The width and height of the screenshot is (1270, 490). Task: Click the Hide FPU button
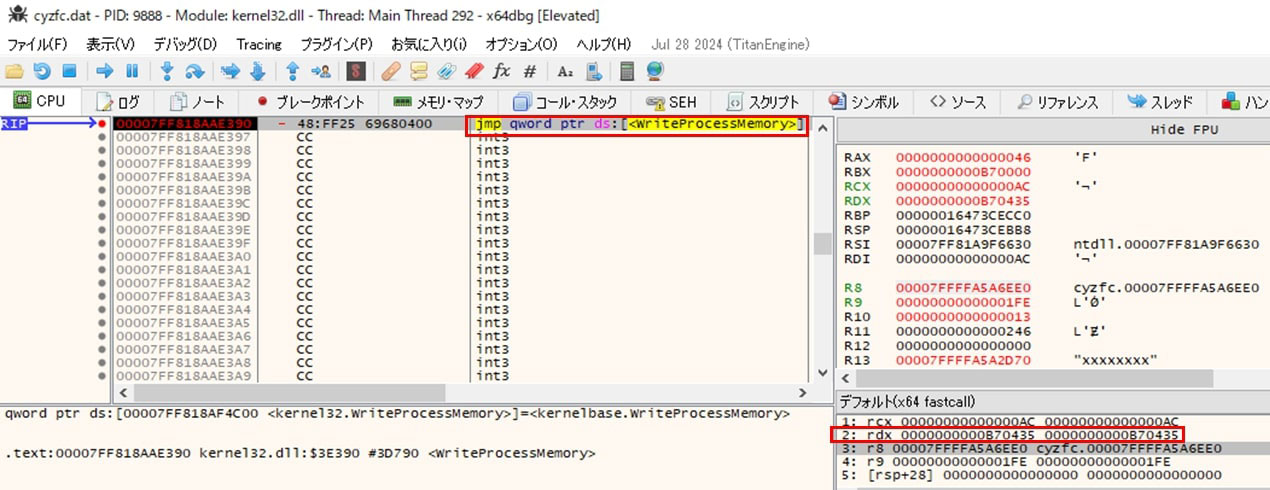(x=1180, y=130)
